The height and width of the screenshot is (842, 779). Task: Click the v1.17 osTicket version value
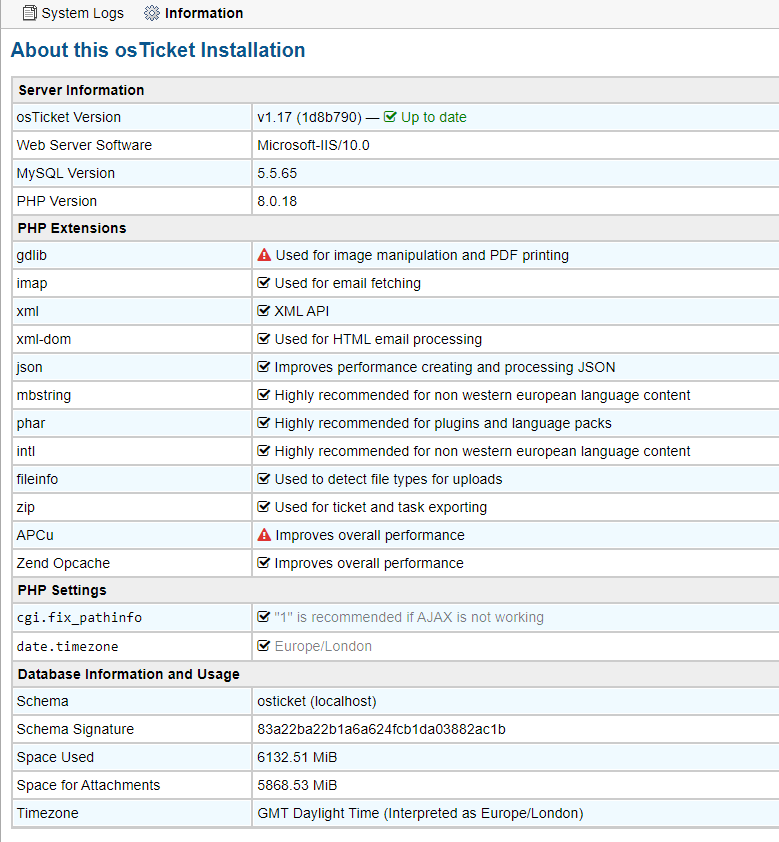(308, 117)
